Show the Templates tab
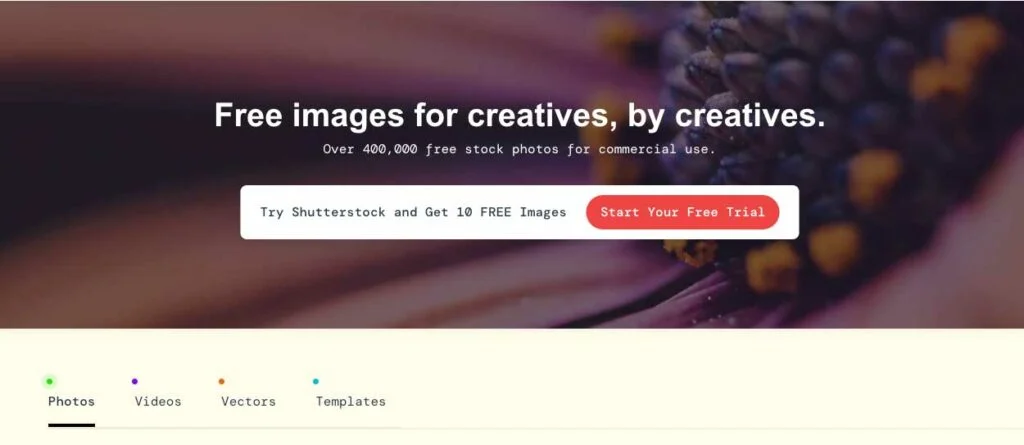The image size is (1024, 445). point(351,401)
